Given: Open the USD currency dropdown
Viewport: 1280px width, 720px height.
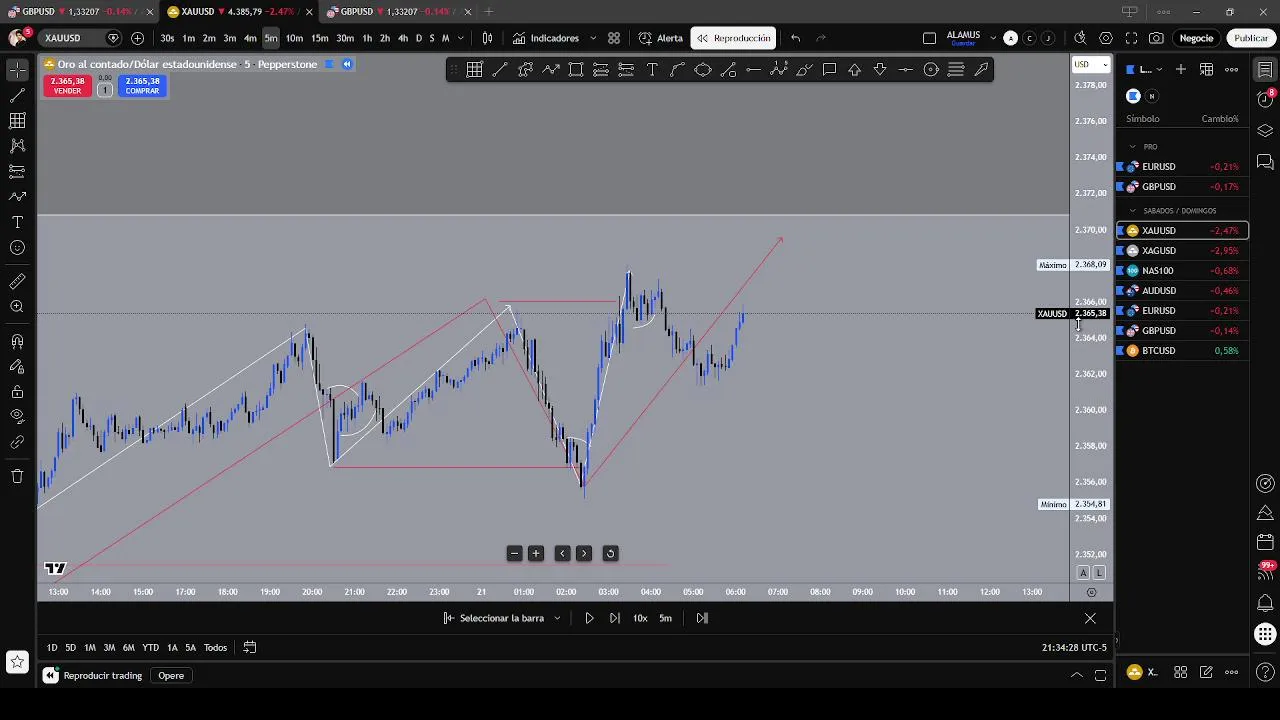Looking at the screenshot, I should 1091,64.
